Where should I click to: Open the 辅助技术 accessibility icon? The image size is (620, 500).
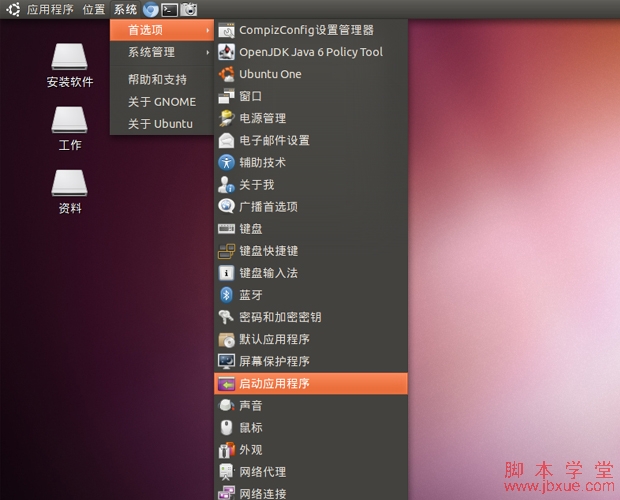[227, 162]
